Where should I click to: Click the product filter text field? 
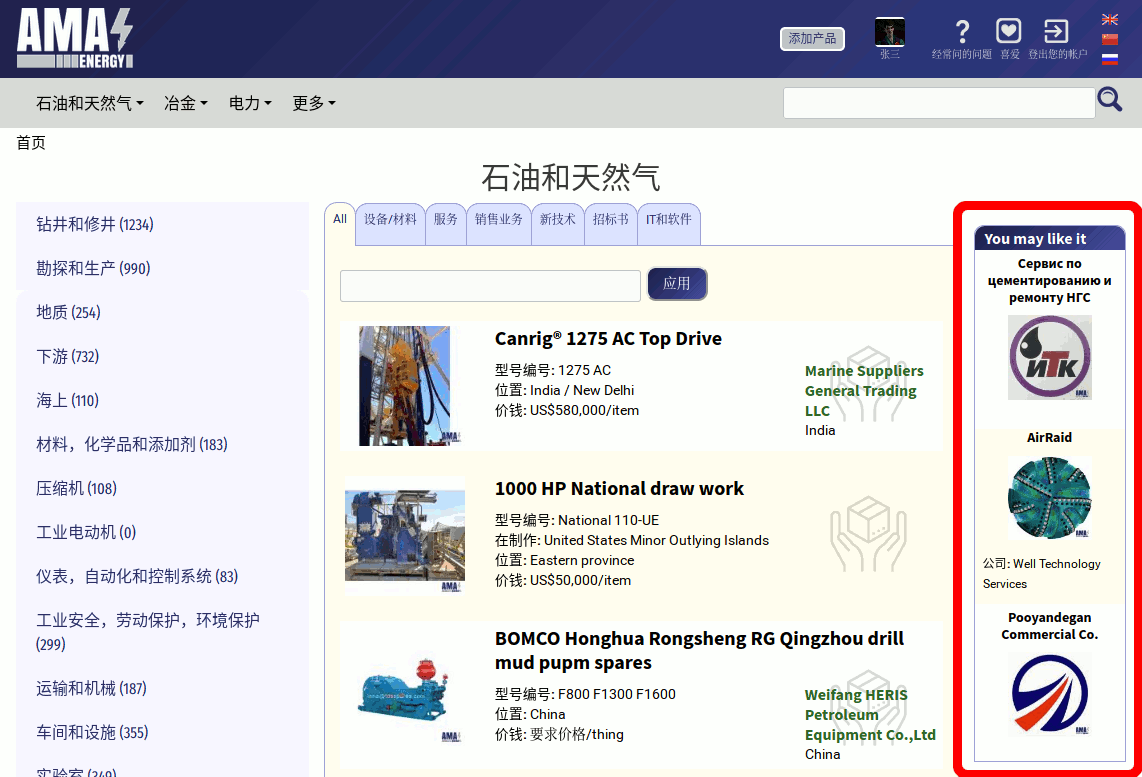490,285
